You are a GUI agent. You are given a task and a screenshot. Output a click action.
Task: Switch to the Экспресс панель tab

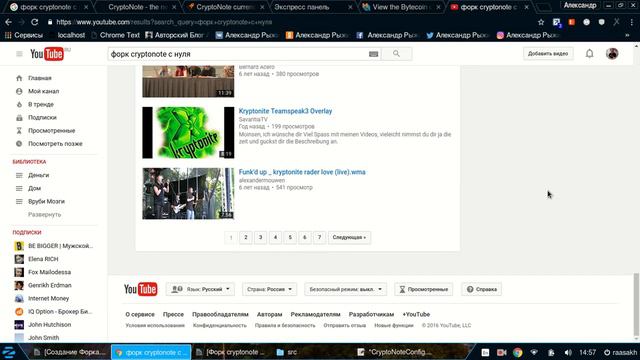click(x=311, y=7)
